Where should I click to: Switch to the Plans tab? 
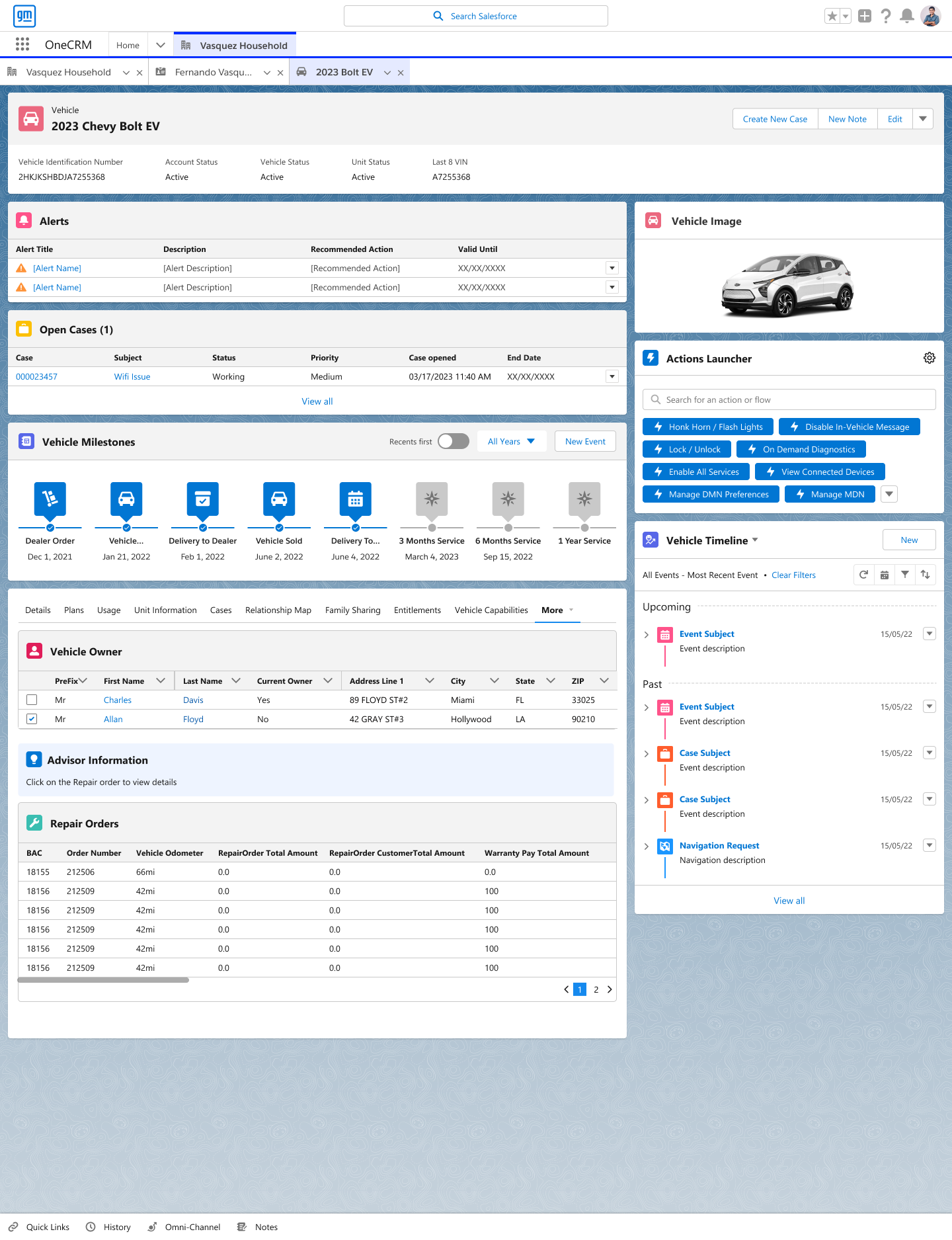(74, 610)
